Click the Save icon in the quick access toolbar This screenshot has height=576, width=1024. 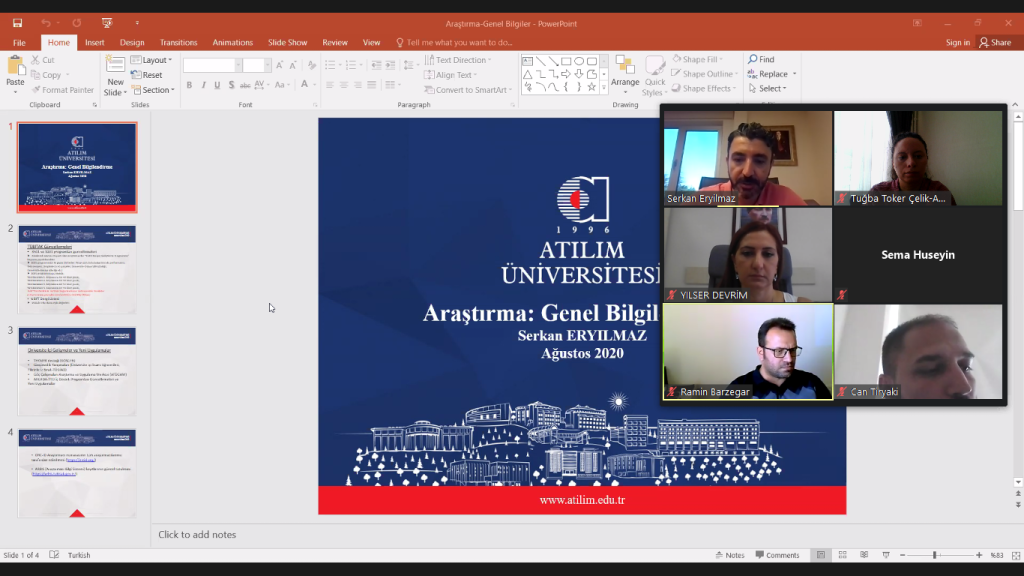click(17, 23)
